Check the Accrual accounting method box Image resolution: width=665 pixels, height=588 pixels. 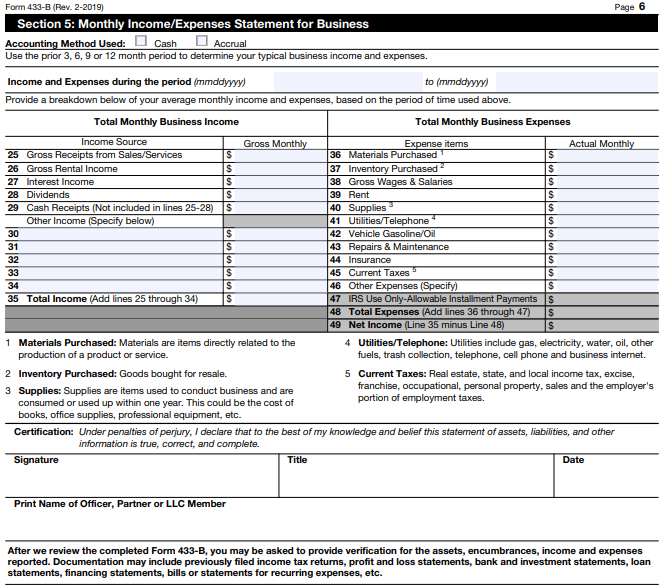[x=202, y=42]
